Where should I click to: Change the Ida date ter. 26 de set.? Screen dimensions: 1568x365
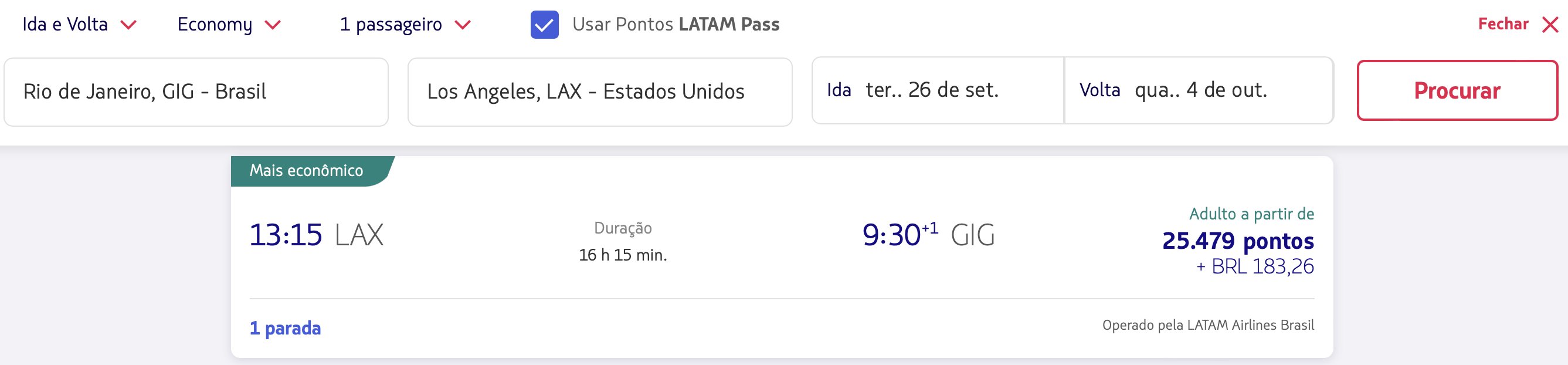pos(938,90)
